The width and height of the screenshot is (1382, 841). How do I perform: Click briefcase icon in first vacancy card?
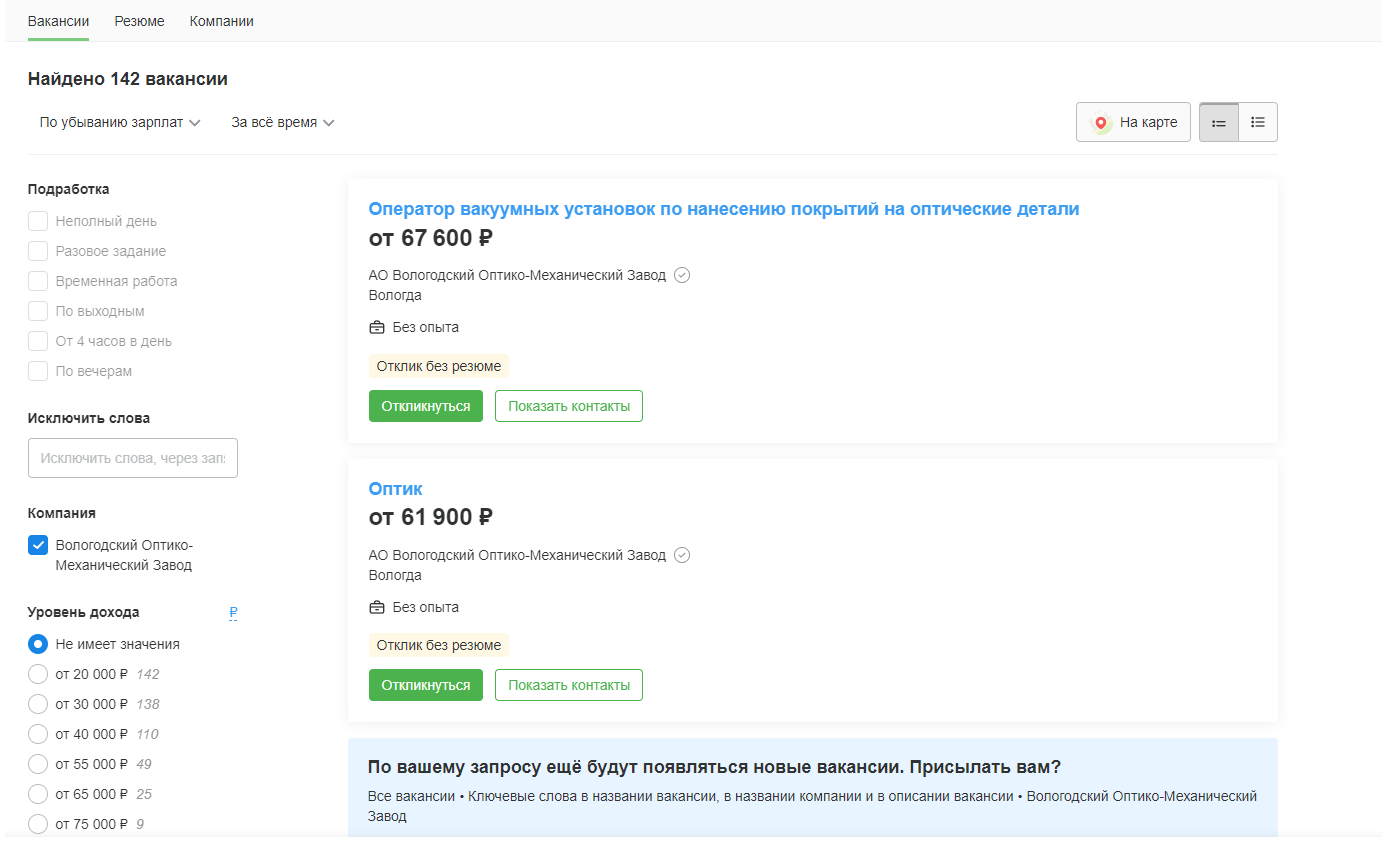click(377, 327)
